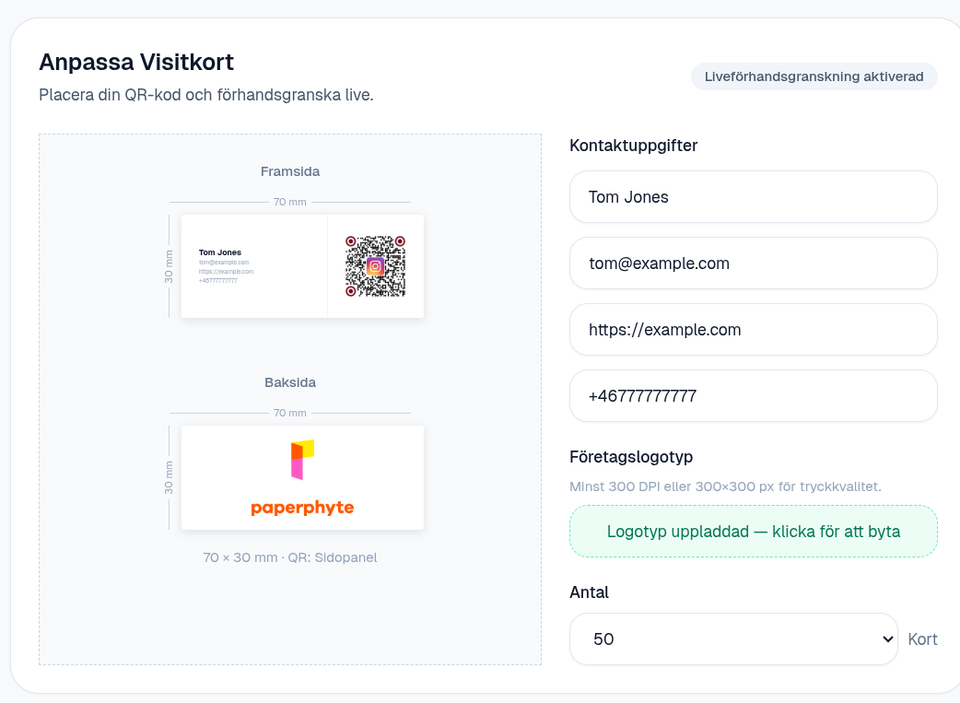Click the Liveförhandsgranskning aktiverad badge
The height and width of the screenshot is (703, 960).
click(x=814, y=77)
